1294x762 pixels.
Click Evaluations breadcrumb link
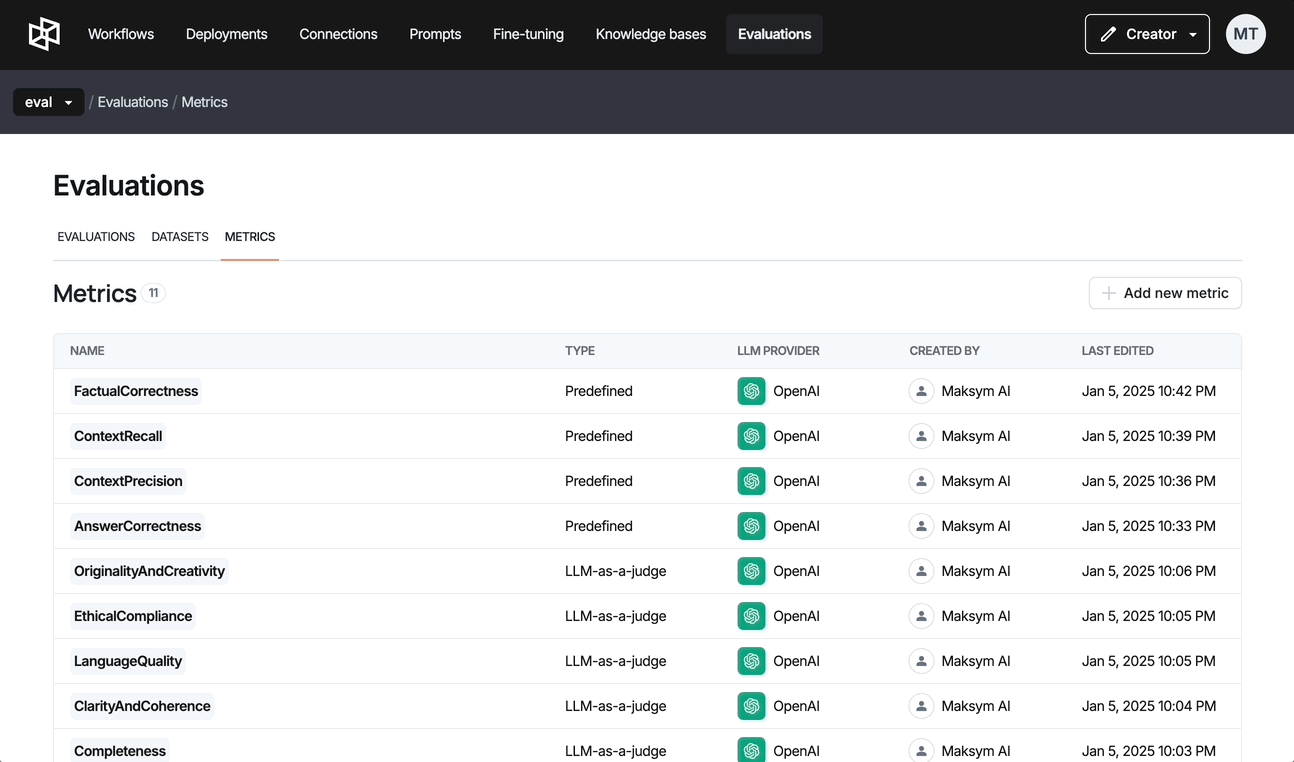[132, 102]
